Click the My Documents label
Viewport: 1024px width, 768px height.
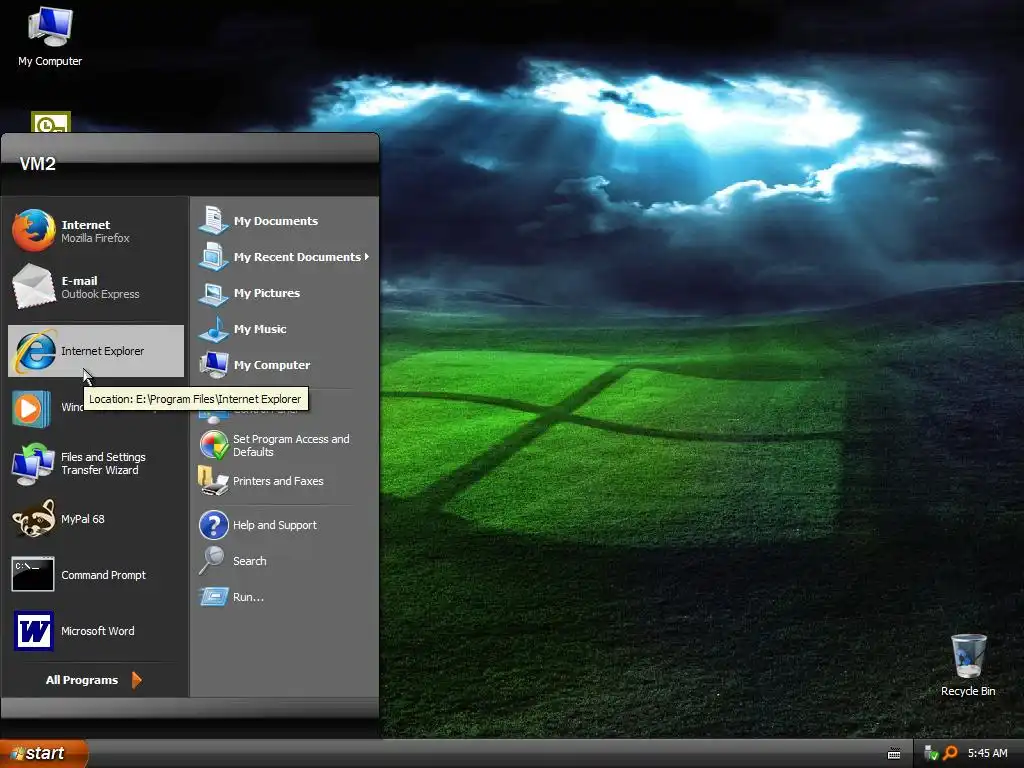276,221
